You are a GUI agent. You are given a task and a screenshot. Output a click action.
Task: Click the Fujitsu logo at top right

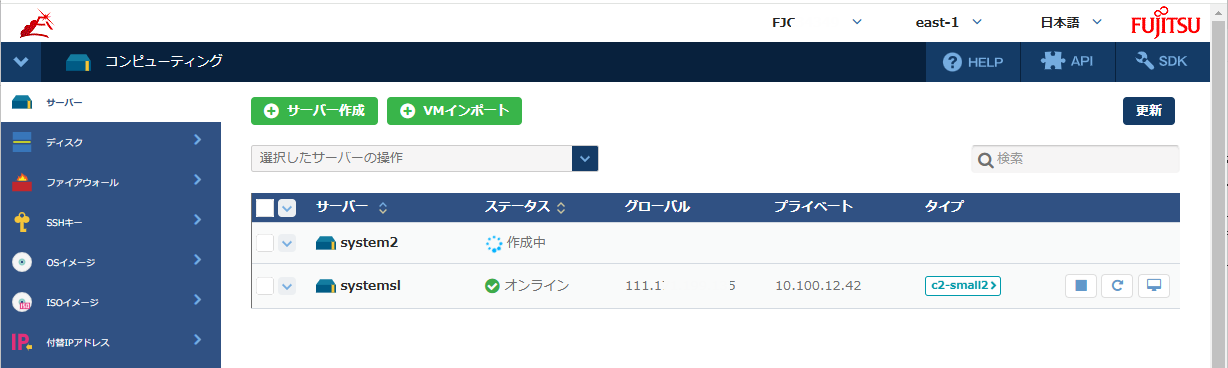coord(1164,23)
